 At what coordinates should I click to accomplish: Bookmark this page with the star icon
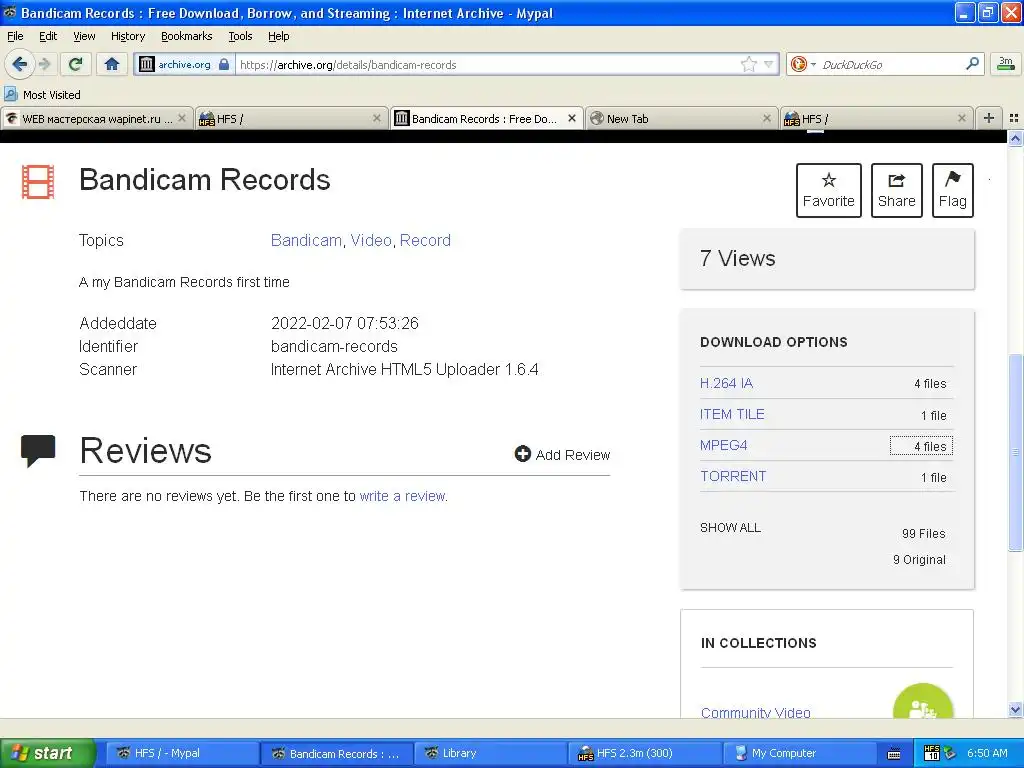coord(748,64)
